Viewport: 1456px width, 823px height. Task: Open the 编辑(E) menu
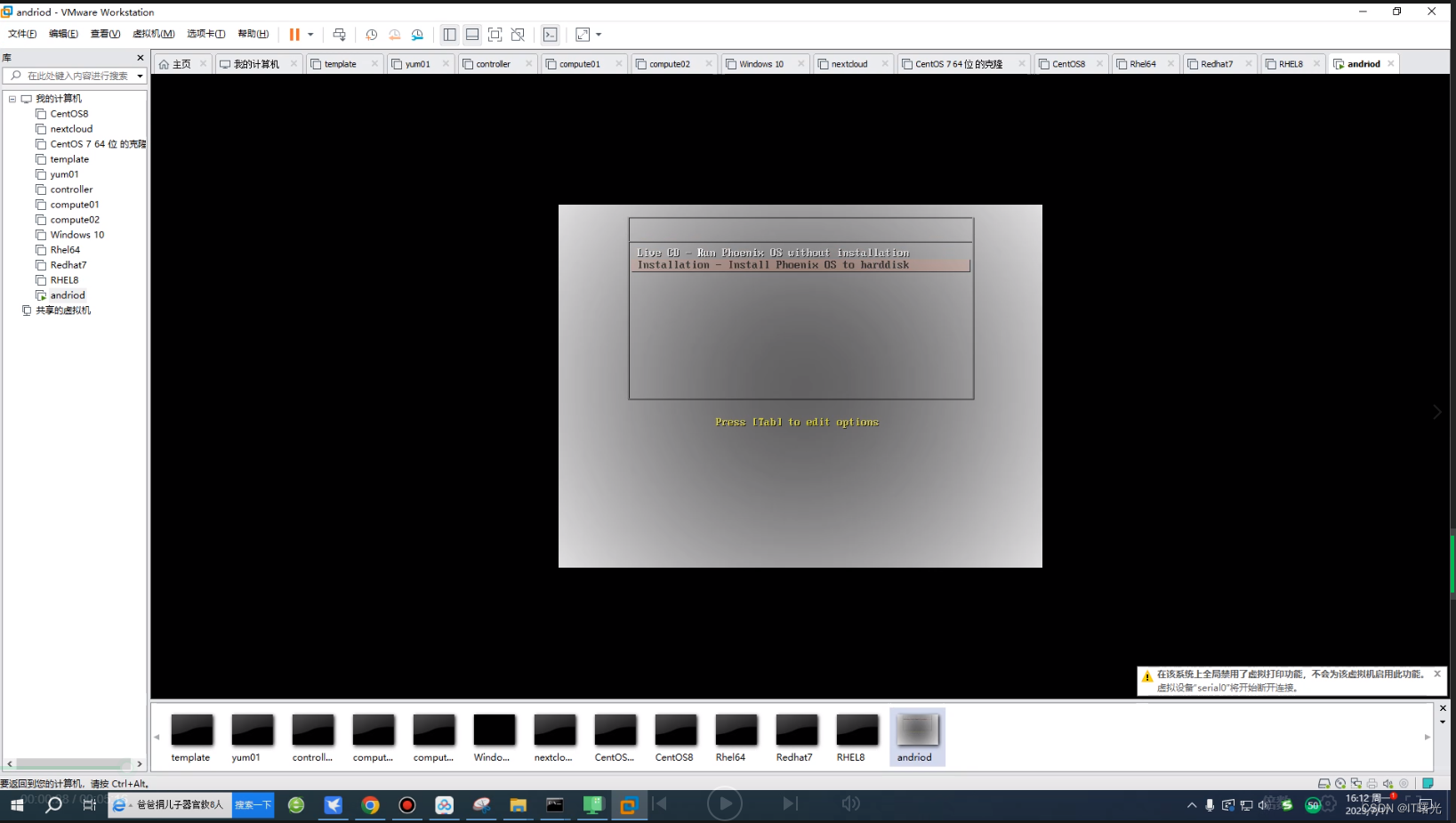click(x=63, y=34)
